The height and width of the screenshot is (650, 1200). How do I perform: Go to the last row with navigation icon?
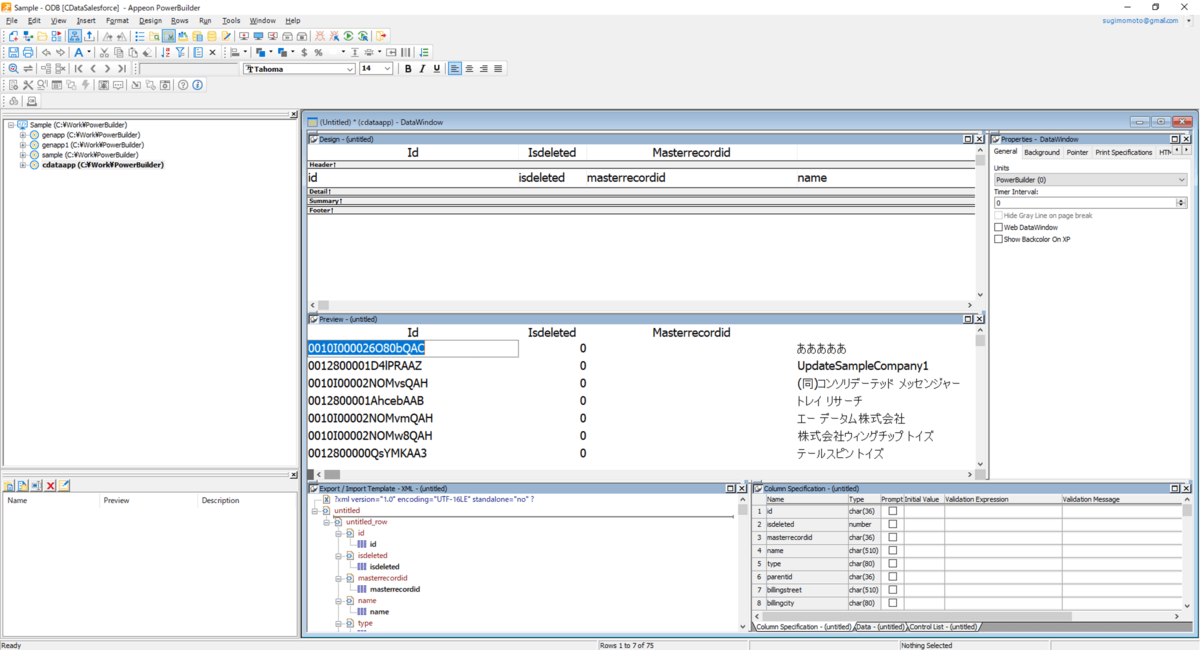point(122,69)
